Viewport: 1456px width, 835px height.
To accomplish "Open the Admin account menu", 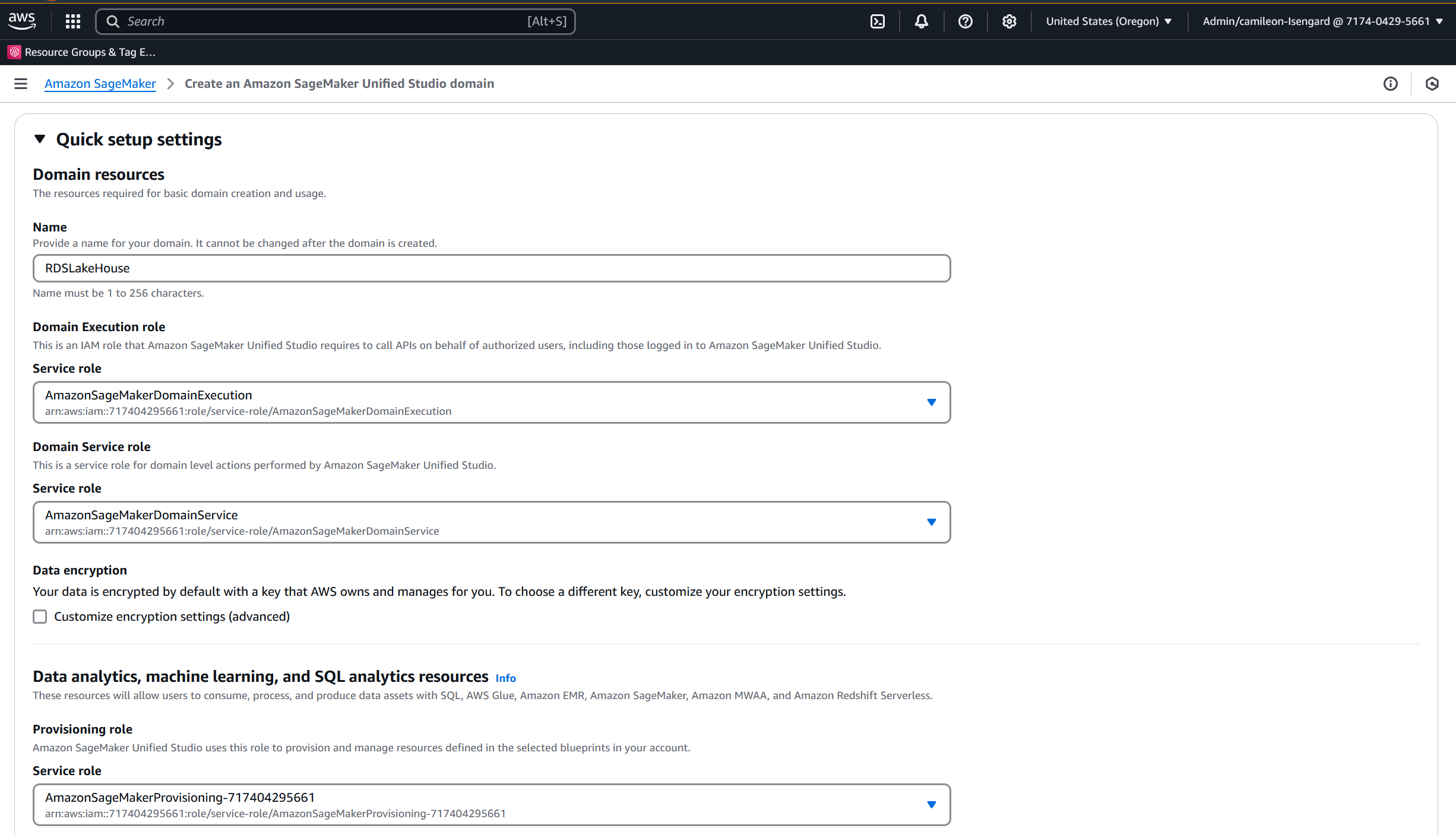I will point(1322,21).
